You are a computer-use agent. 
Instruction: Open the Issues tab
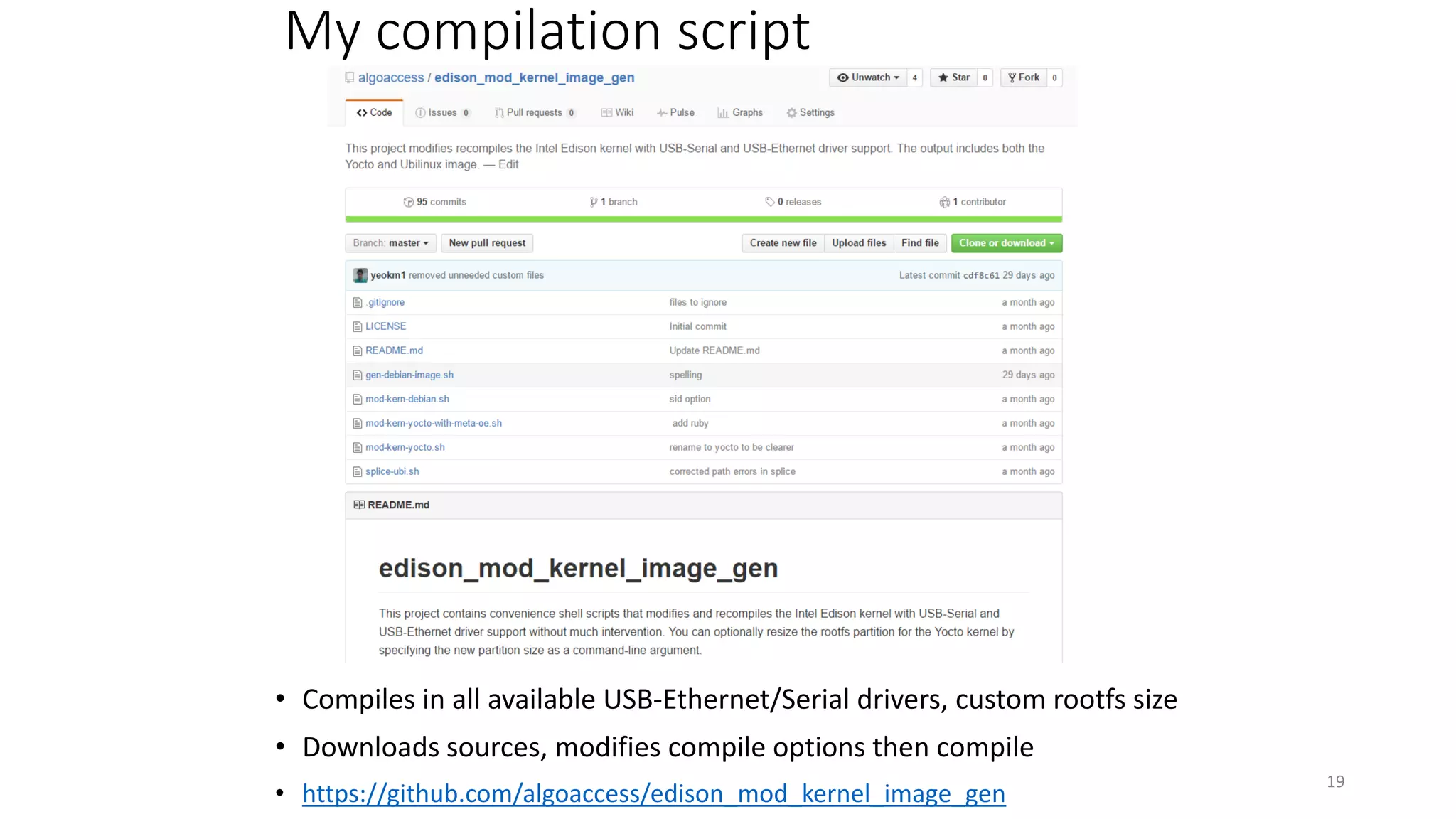point(442,113)
